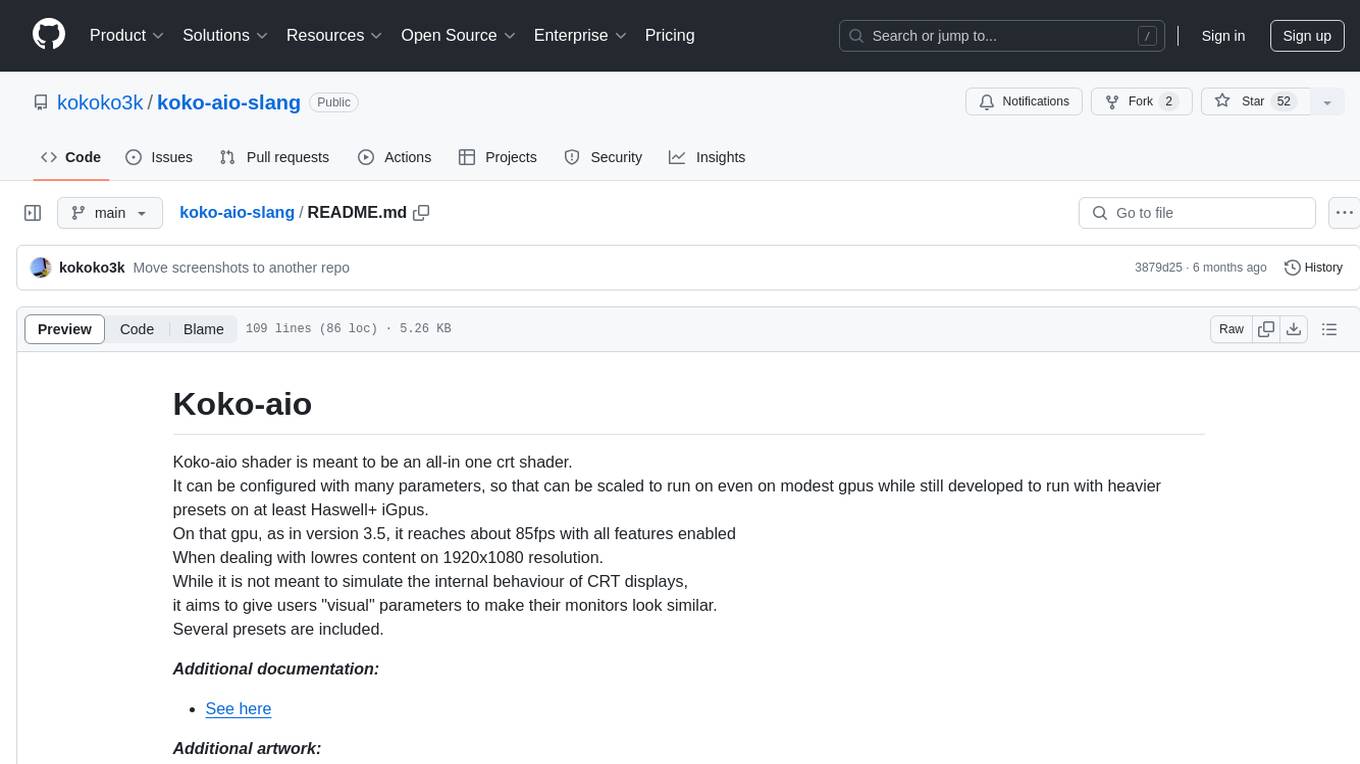Open the document outline icon
The image size is (1360, 764).
click(x=1329, y=329)
